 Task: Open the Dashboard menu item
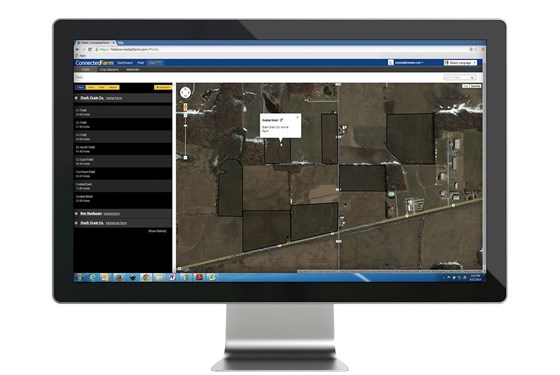125,62
